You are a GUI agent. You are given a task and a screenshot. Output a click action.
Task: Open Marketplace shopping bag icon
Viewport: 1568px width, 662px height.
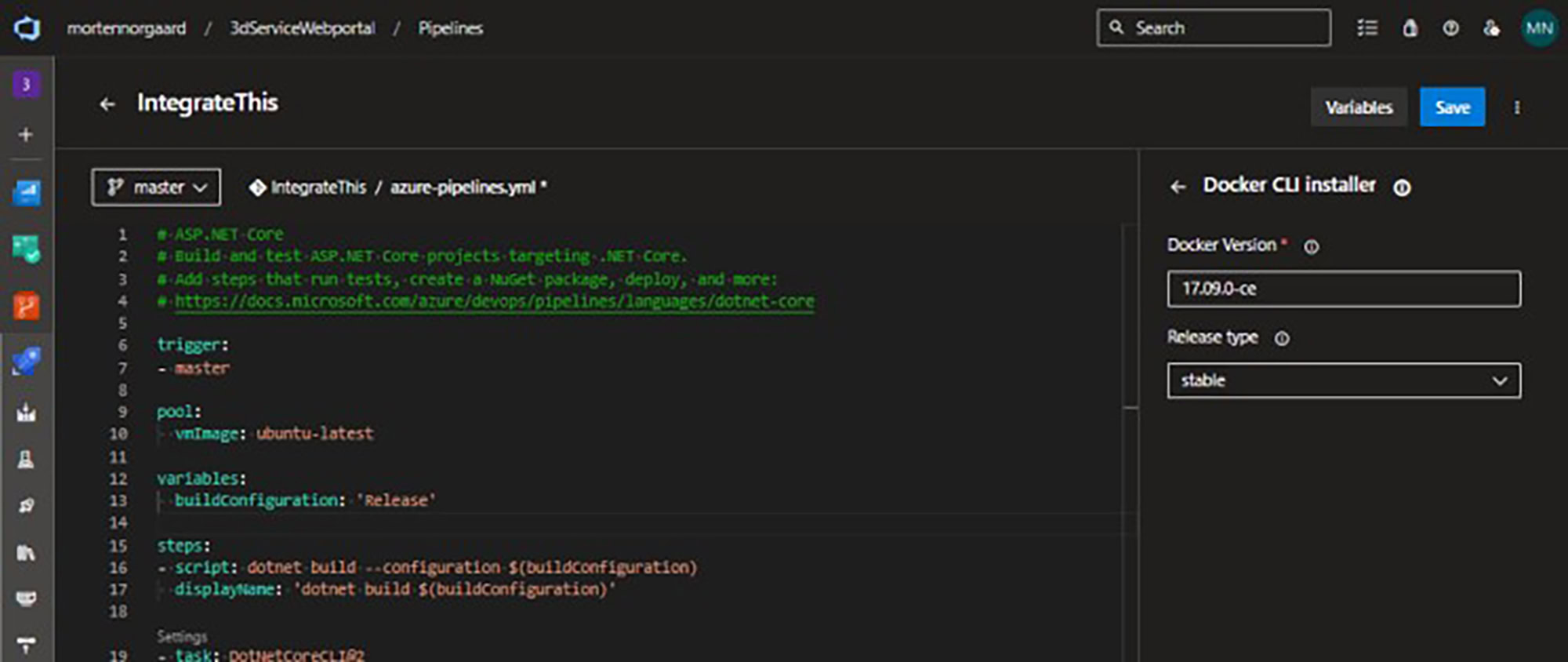(1410, 28)
